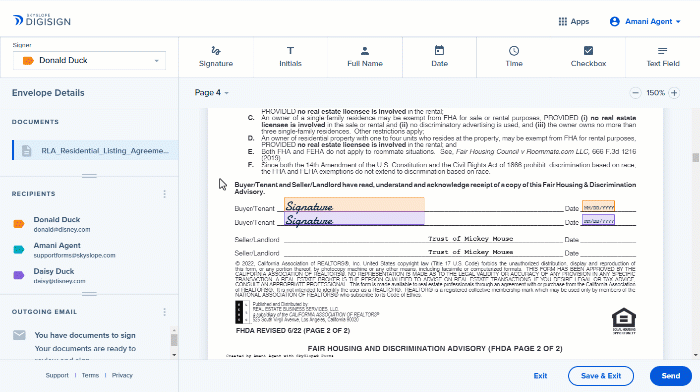700x392 pixels.
Task: Click the 150% zoom level text
Action: (x=655, y=93)
